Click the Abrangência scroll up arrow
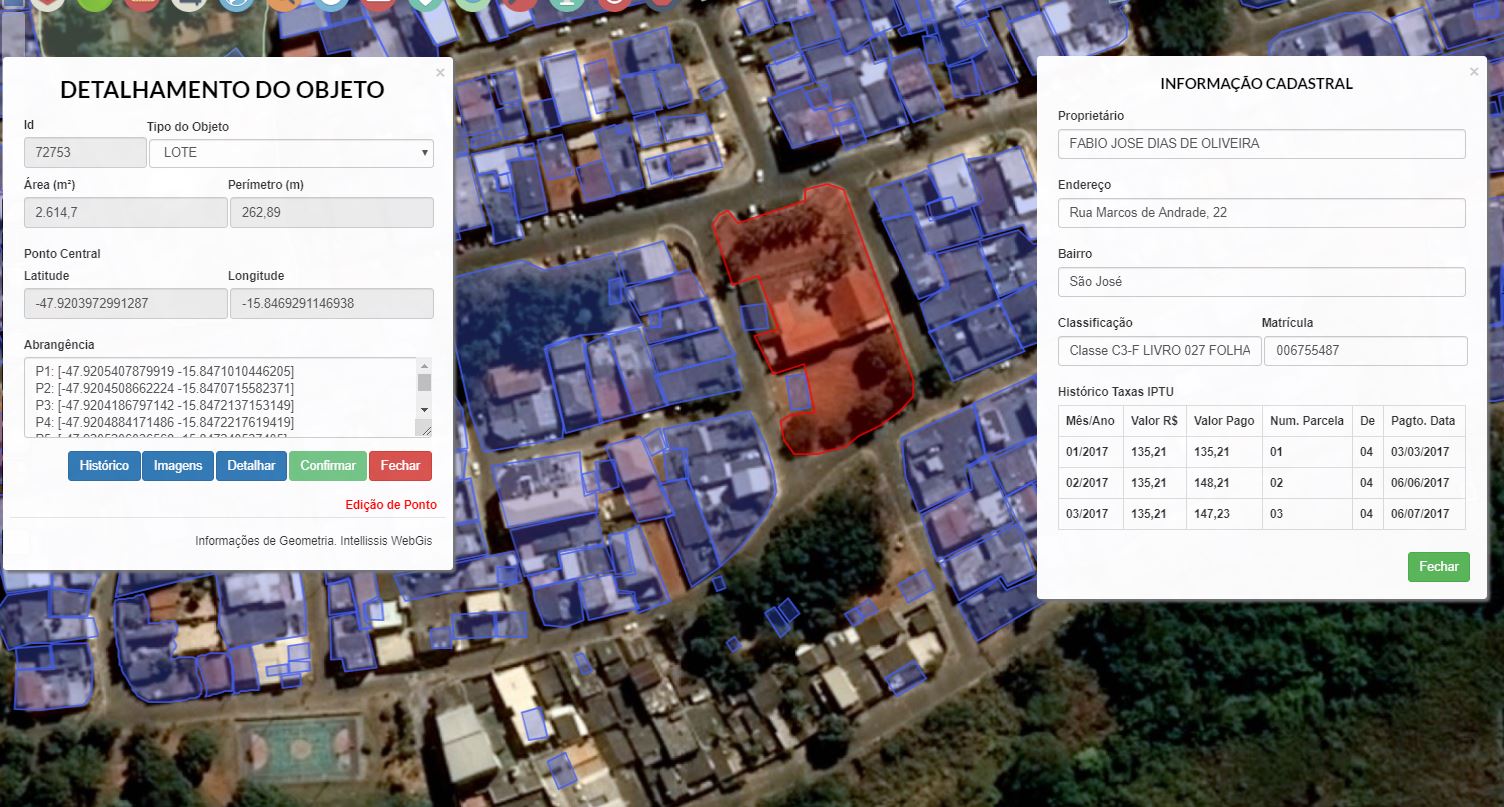The width and height of the screenshot is (1504, 807). point(424,366)
